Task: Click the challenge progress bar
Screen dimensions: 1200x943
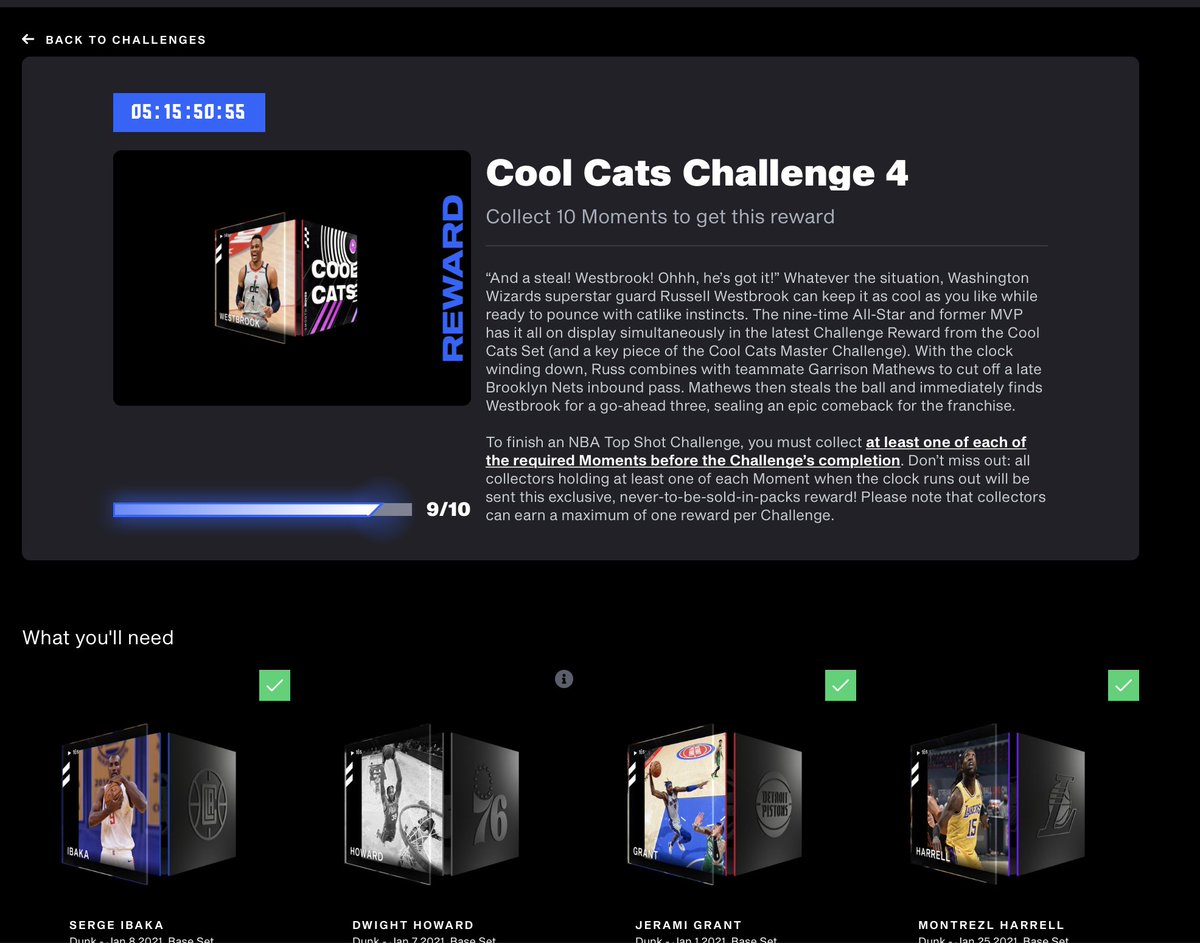Action: (x=262, y=510)
